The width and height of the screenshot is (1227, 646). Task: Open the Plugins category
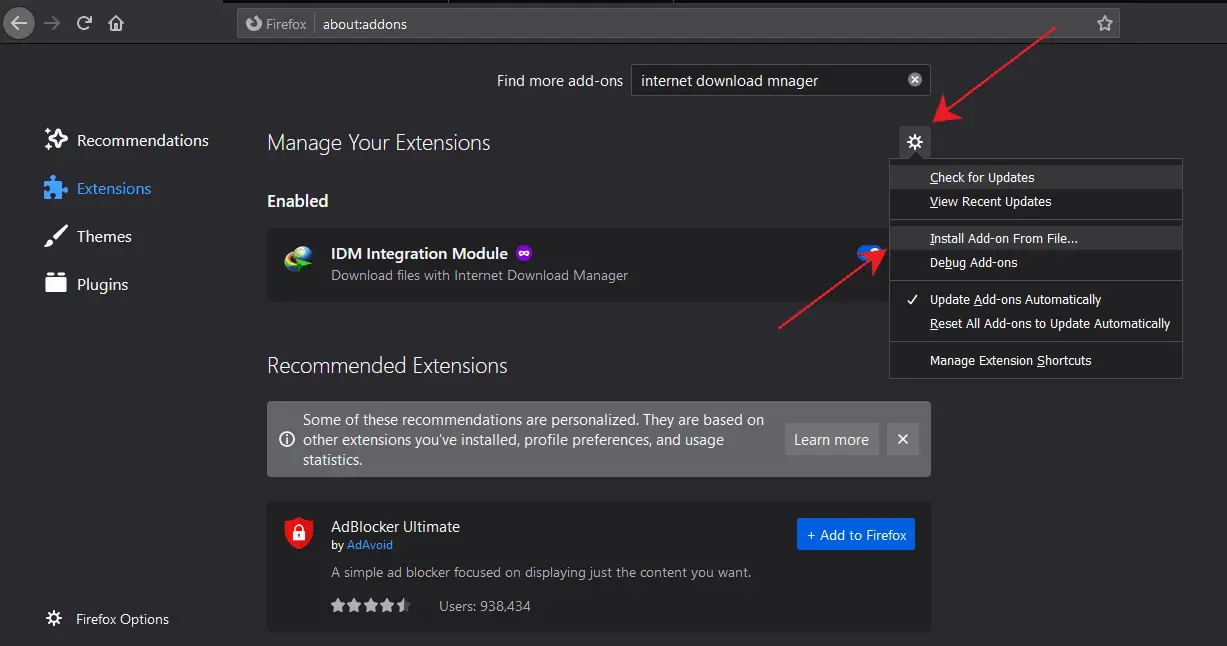click(86, 284)
